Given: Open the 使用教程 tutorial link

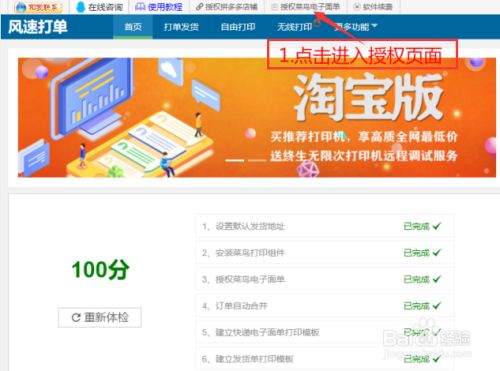Looking at the screenshot, I should coord(159,7).
